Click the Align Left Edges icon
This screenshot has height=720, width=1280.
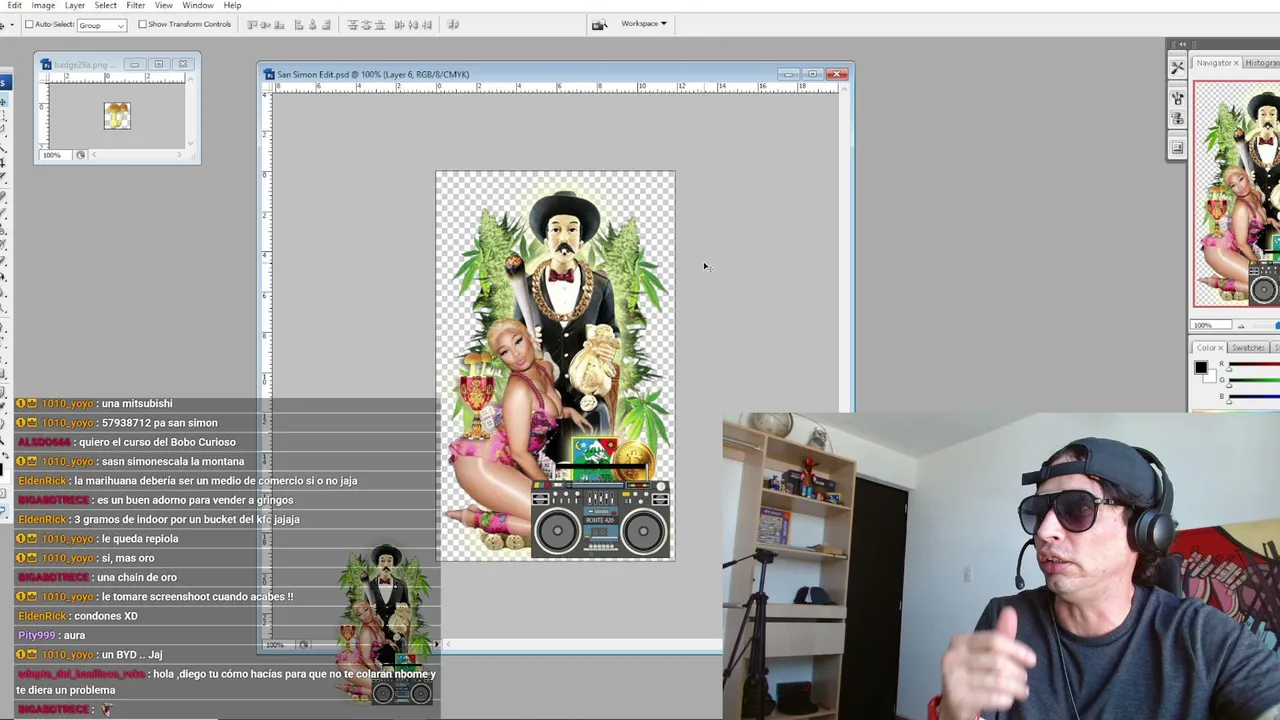[298, 24]
